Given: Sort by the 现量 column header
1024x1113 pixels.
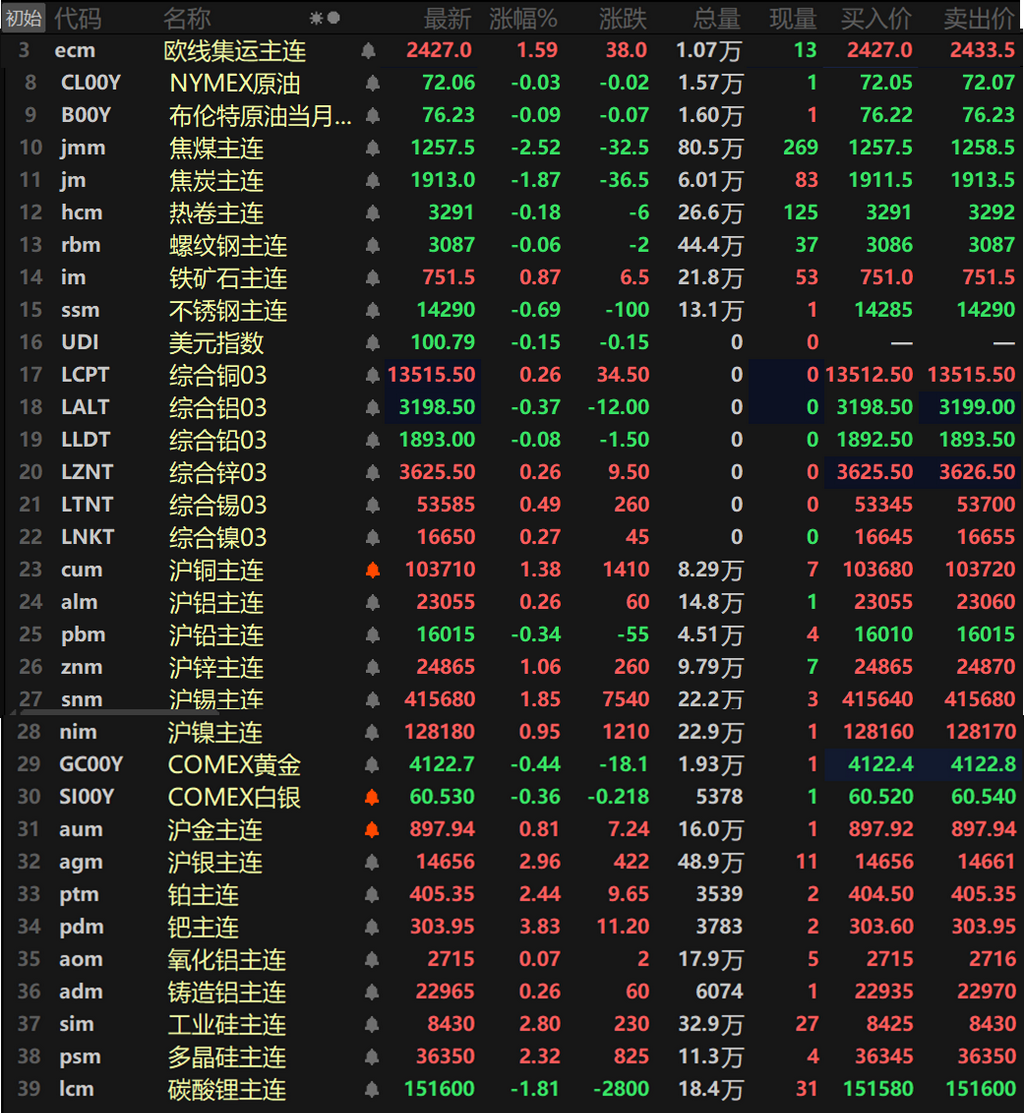Looking at the screenshot, I should 793,18.
